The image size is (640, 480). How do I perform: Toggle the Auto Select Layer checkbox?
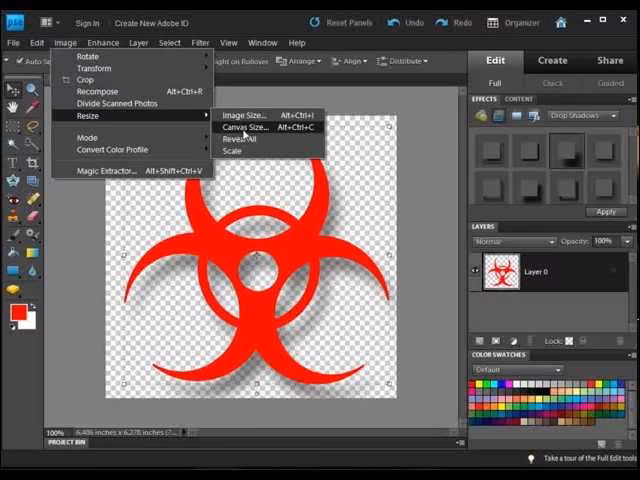pyautogui.click(x=20, y=61)
